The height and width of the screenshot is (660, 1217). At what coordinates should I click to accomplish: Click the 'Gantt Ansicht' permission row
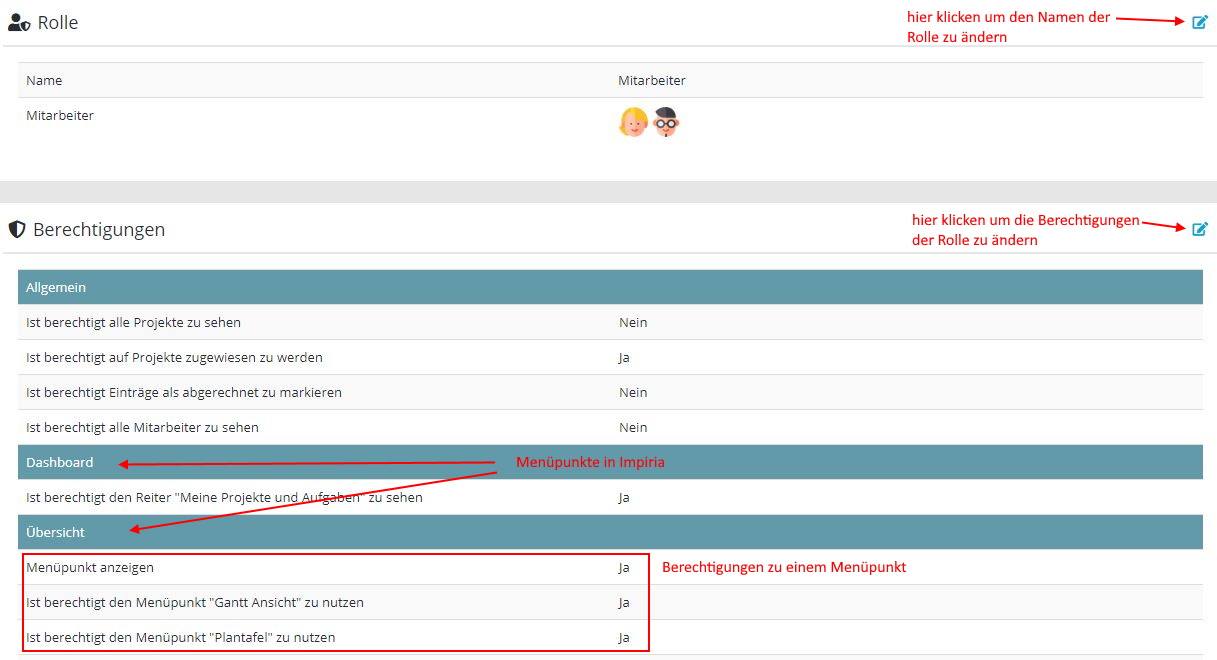coord(195,602)
